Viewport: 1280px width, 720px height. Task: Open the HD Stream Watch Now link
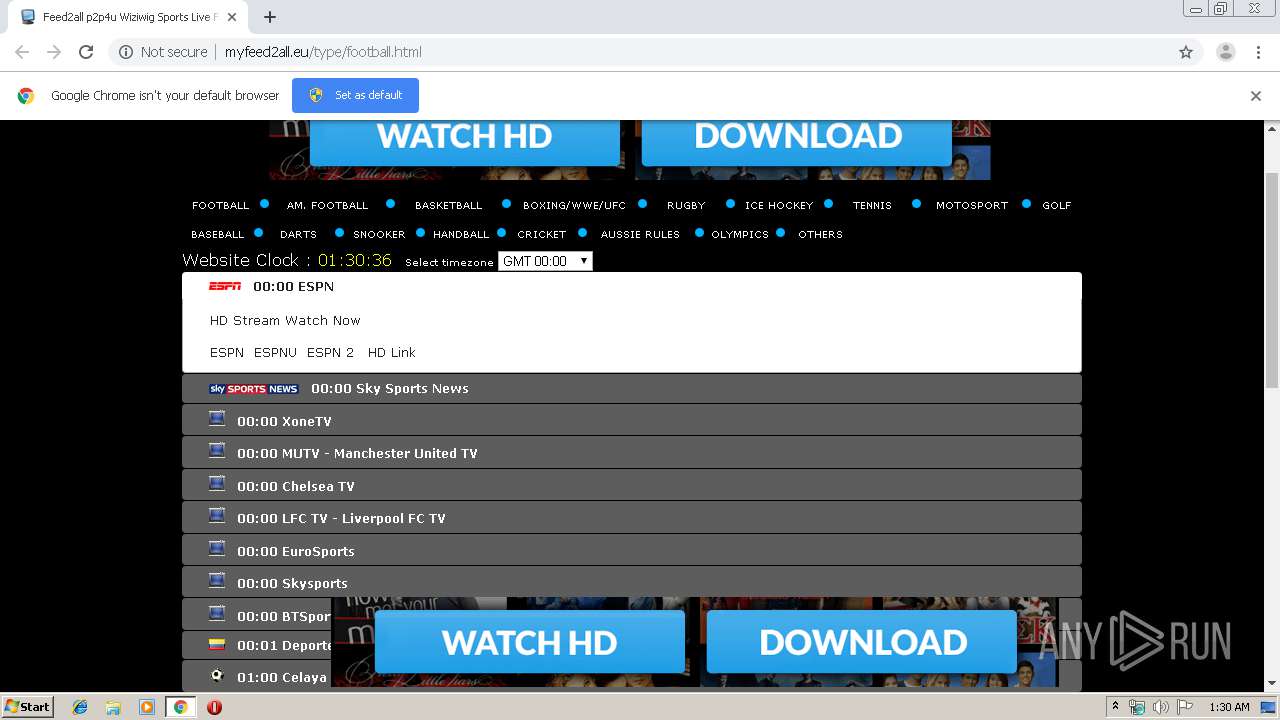pos(285,320)
